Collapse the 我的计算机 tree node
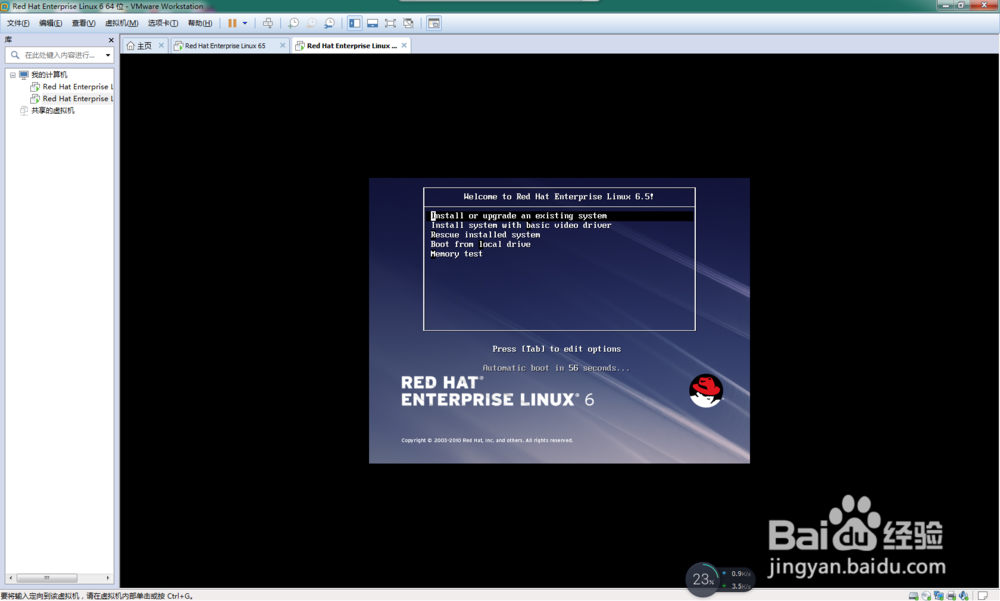This screenshot has width=1000, height=601. (x=12, y=75)
